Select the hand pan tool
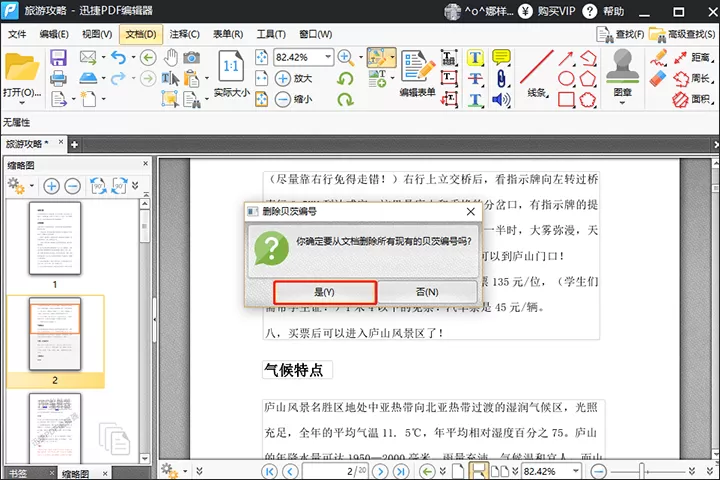The width and height of the screenshot is (720, 480). [x=171, y=58]
